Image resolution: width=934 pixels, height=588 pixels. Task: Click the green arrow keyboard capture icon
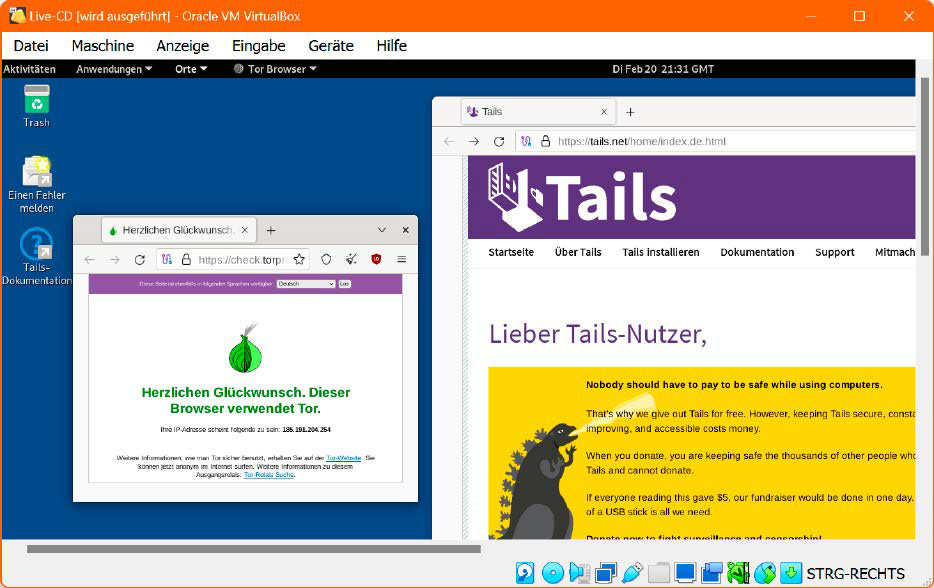pyautogui.click(x=791, y=573)
